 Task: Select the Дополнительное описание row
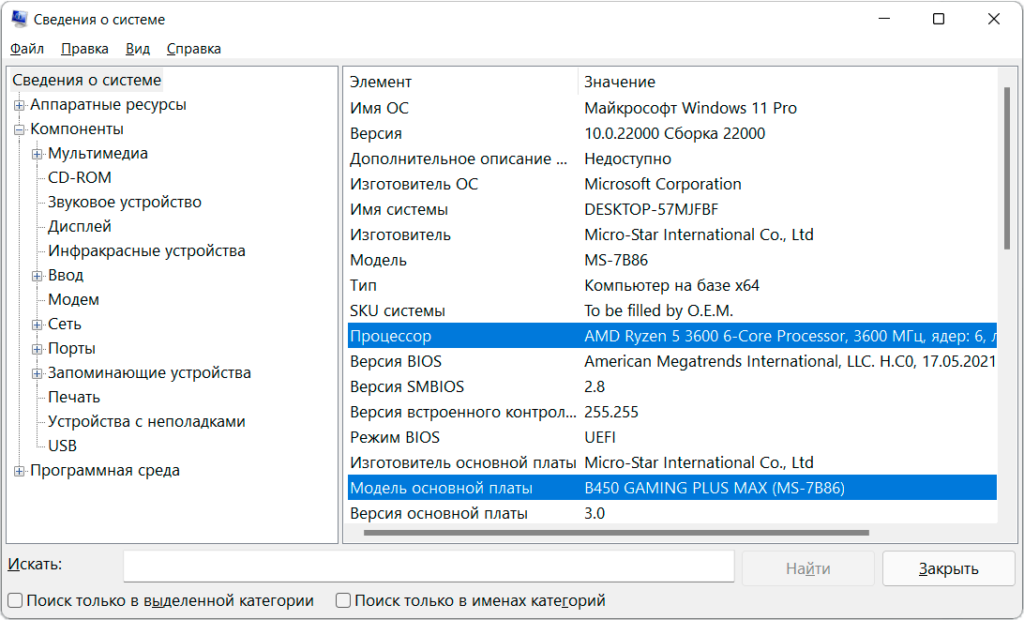click(x=672, y=159)
